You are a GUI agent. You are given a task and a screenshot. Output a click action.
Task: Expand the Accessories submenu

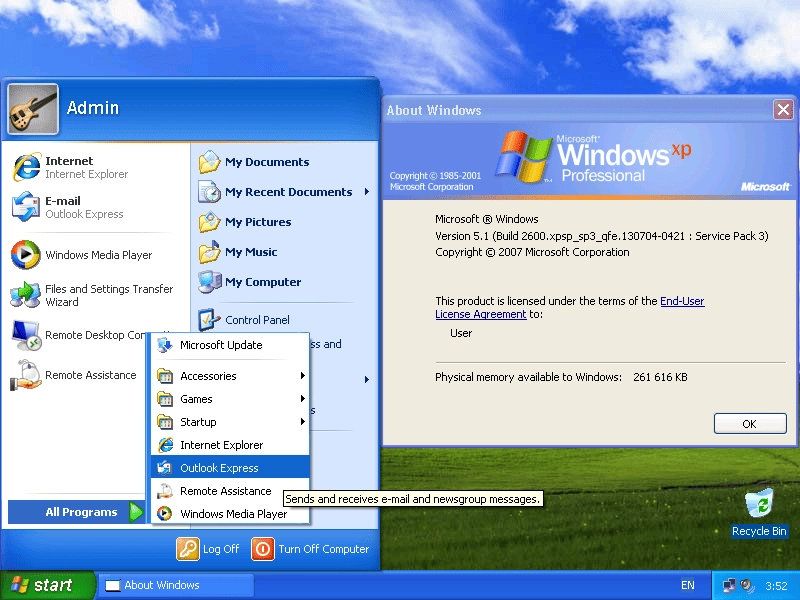(x=230, y=376)
